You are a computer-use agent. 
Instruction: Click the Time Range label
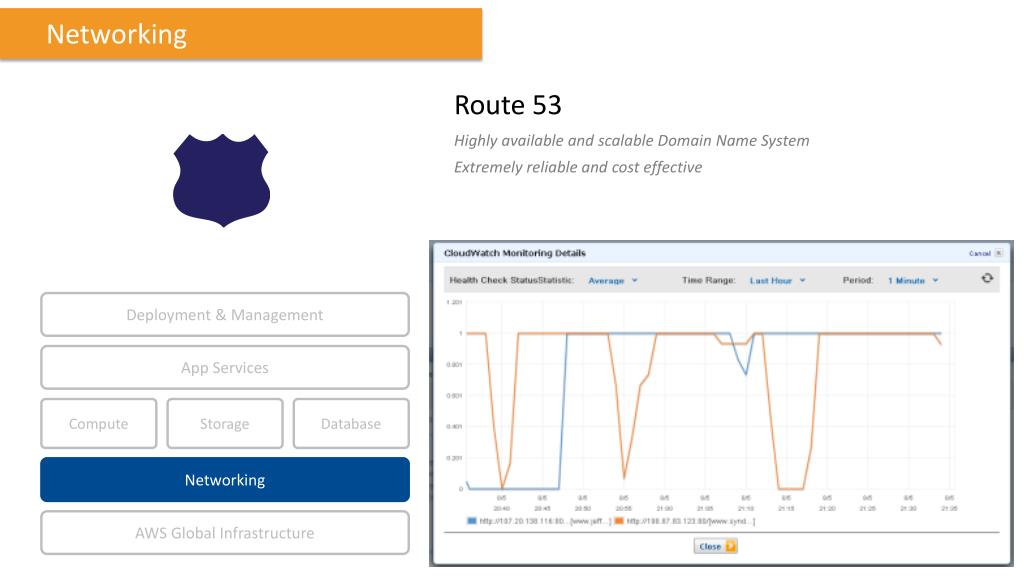(709, 280)
